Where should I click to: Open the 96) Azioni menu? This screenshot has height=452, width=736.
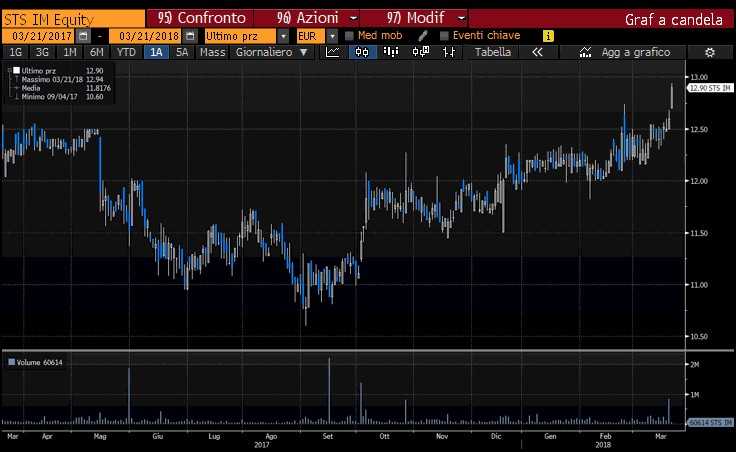point(307,18)
